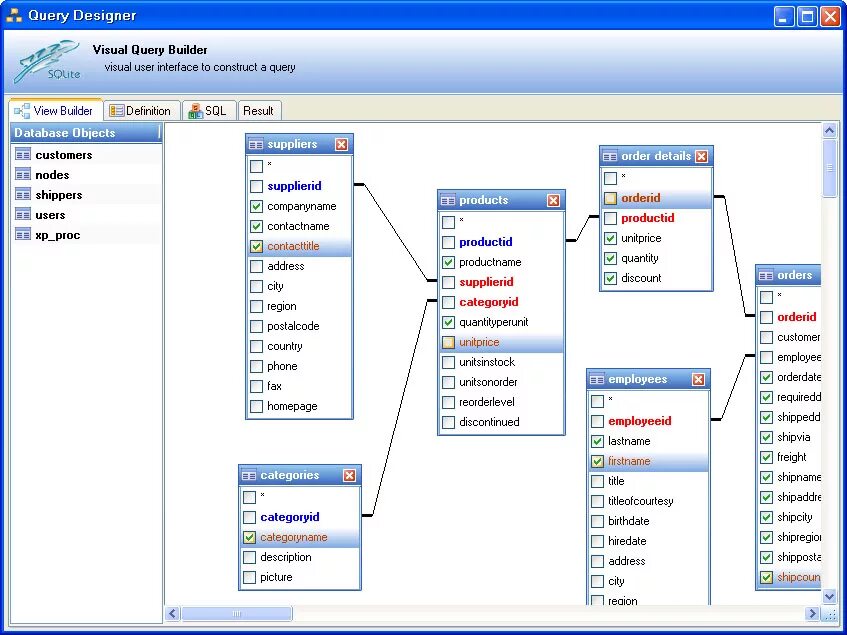
Task: Click the categories table header icon
Action: coord(249,476)
